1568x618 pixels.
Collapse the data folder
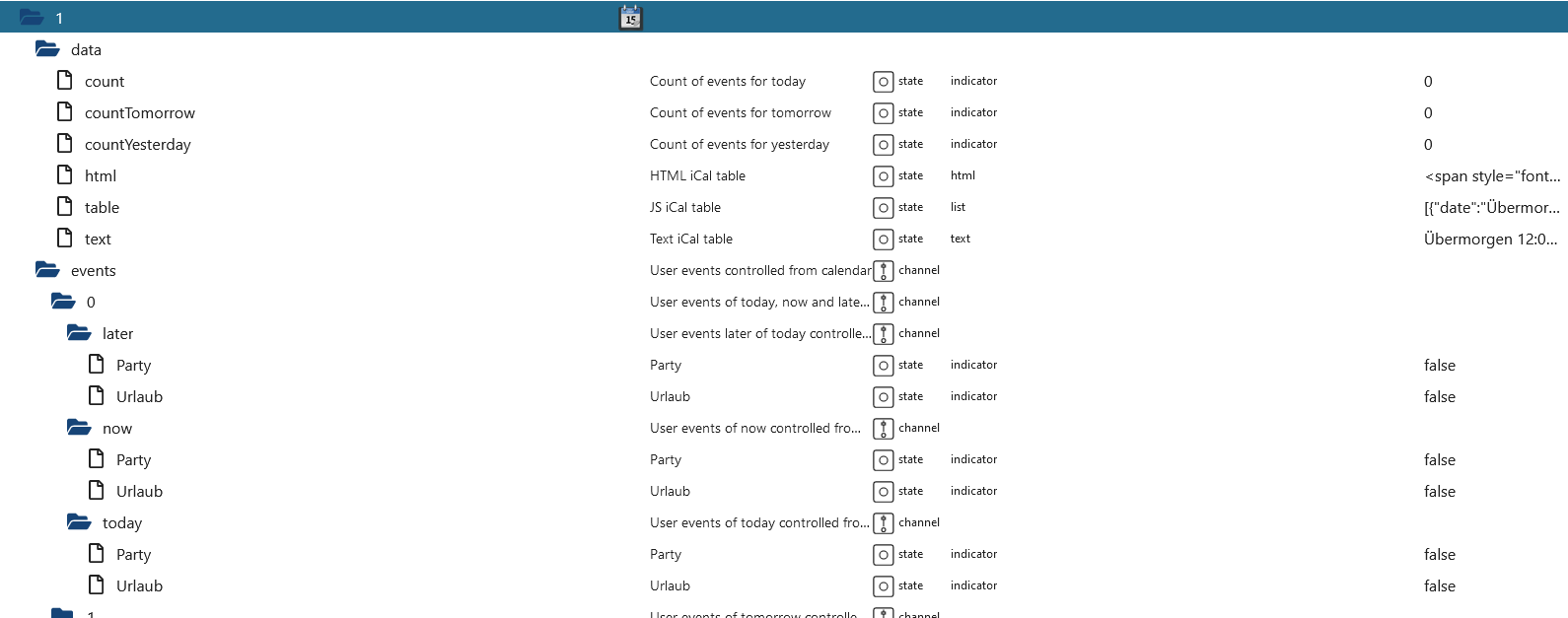pyautogui.click(x=47, y=49)
